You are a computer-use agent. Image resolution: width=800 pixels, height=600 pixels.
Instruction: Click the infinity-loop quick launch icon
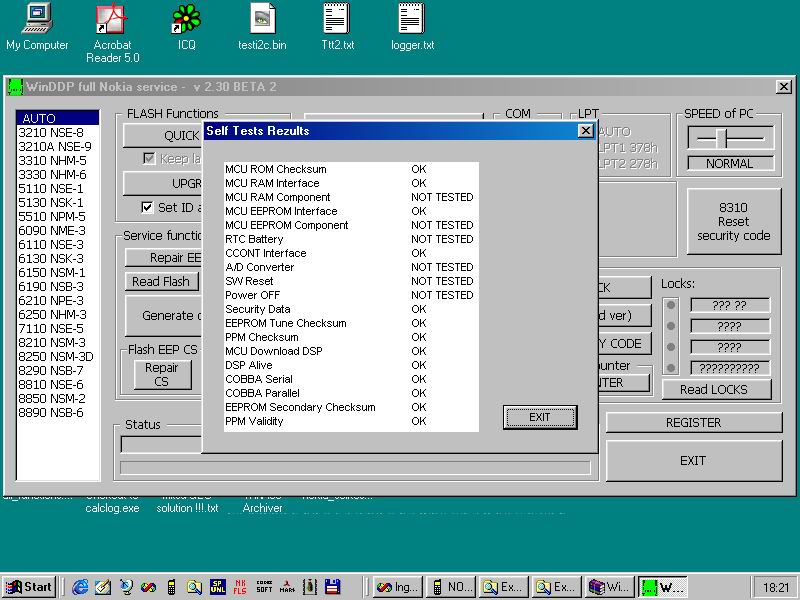[148, 587]
